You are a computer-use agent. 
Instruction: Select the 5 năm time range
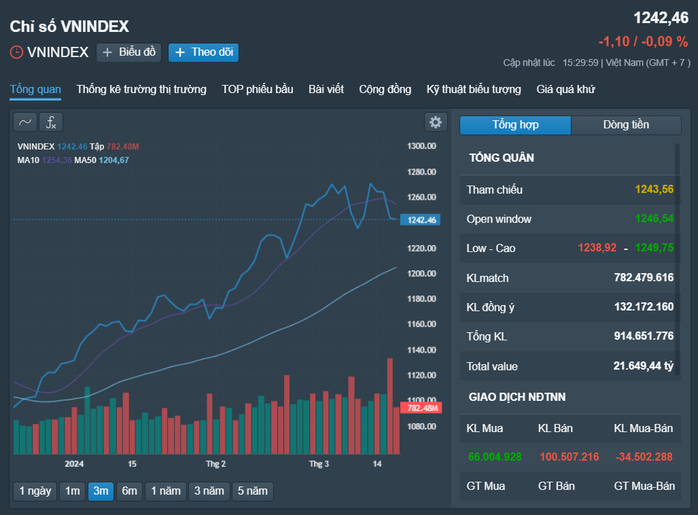[x=252, y=491]
